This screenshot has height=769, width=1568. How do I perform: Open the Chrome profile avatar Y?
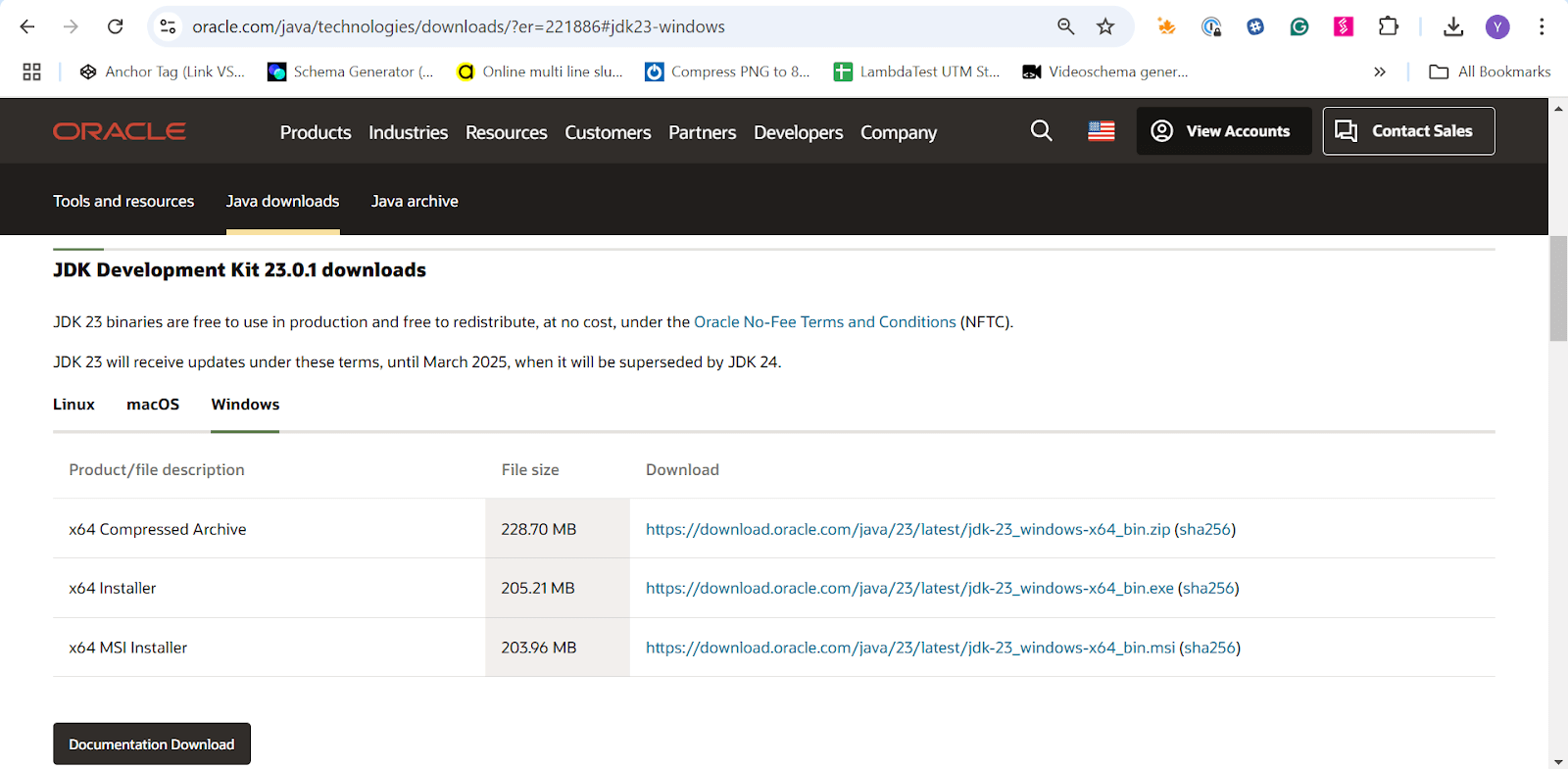point(1497,26)
